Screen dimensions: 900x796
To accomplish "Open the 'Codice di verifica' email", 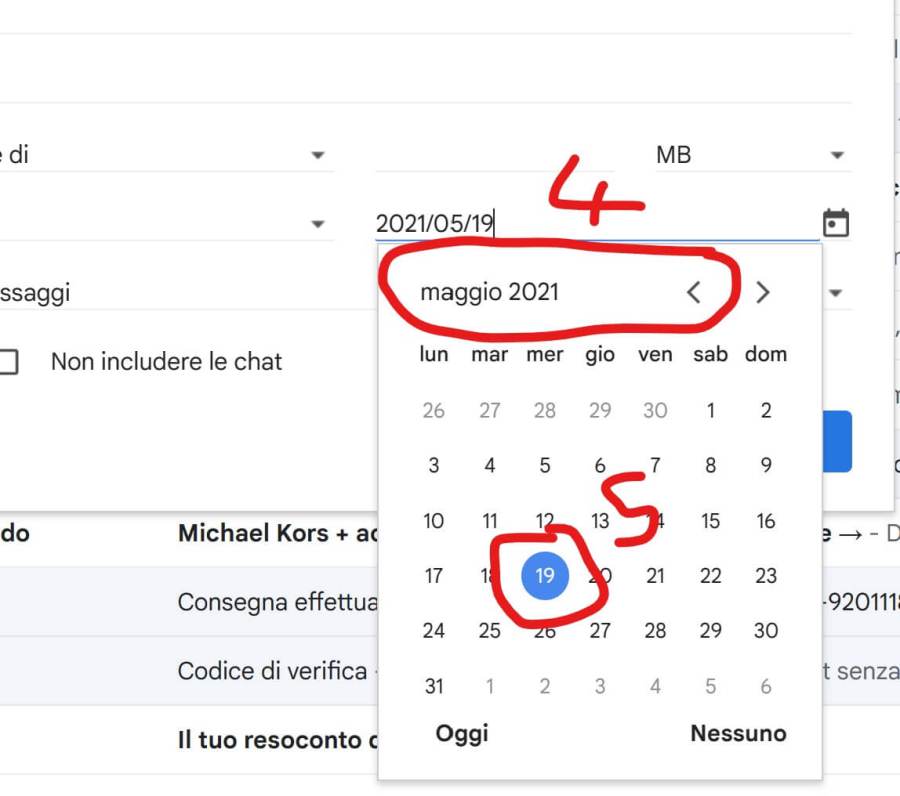I will coord(272,671).
